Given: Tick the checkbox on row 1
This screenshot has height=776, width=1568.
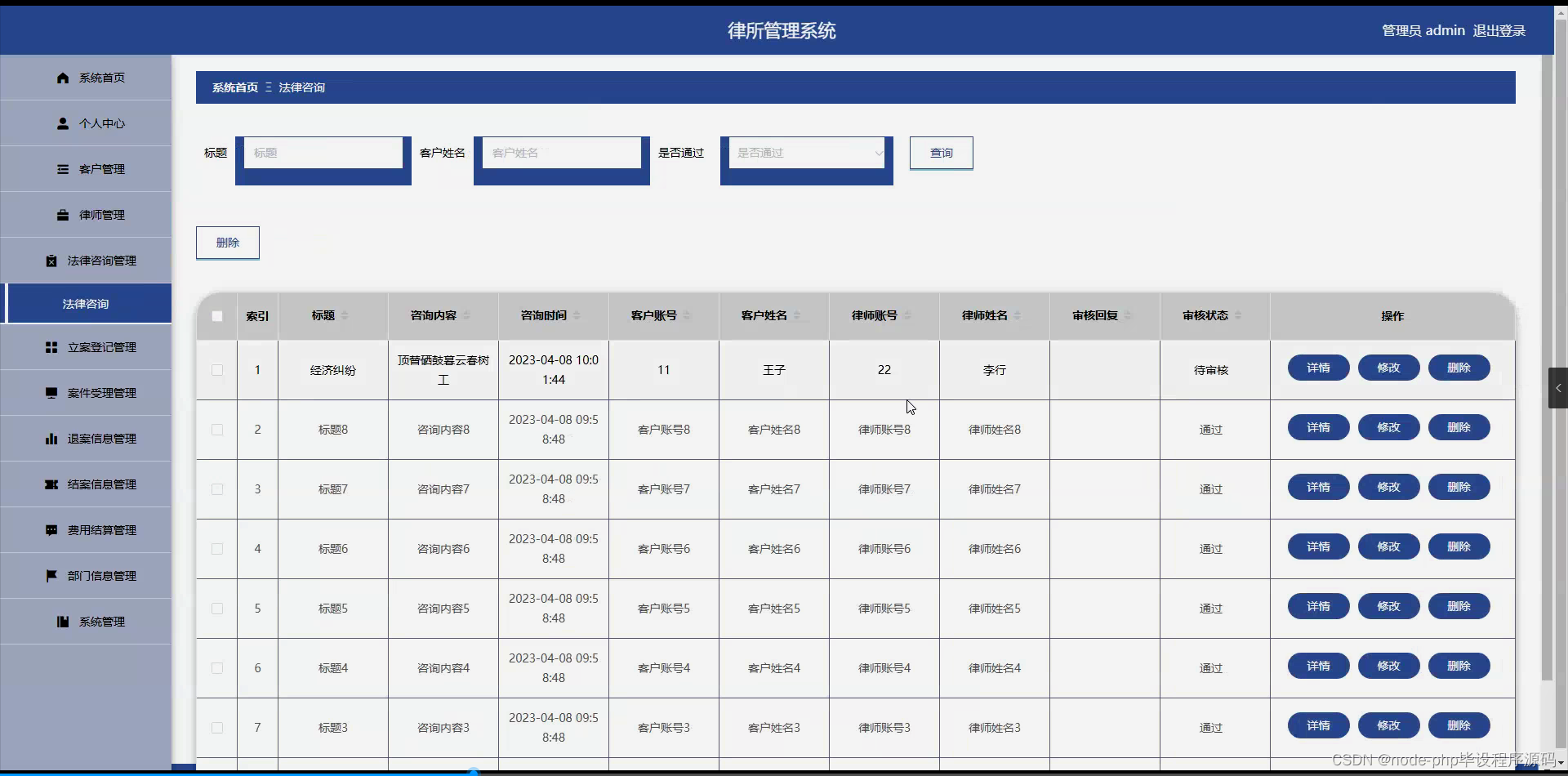Looking at the screenshot, I should click(x=216, y=370).
